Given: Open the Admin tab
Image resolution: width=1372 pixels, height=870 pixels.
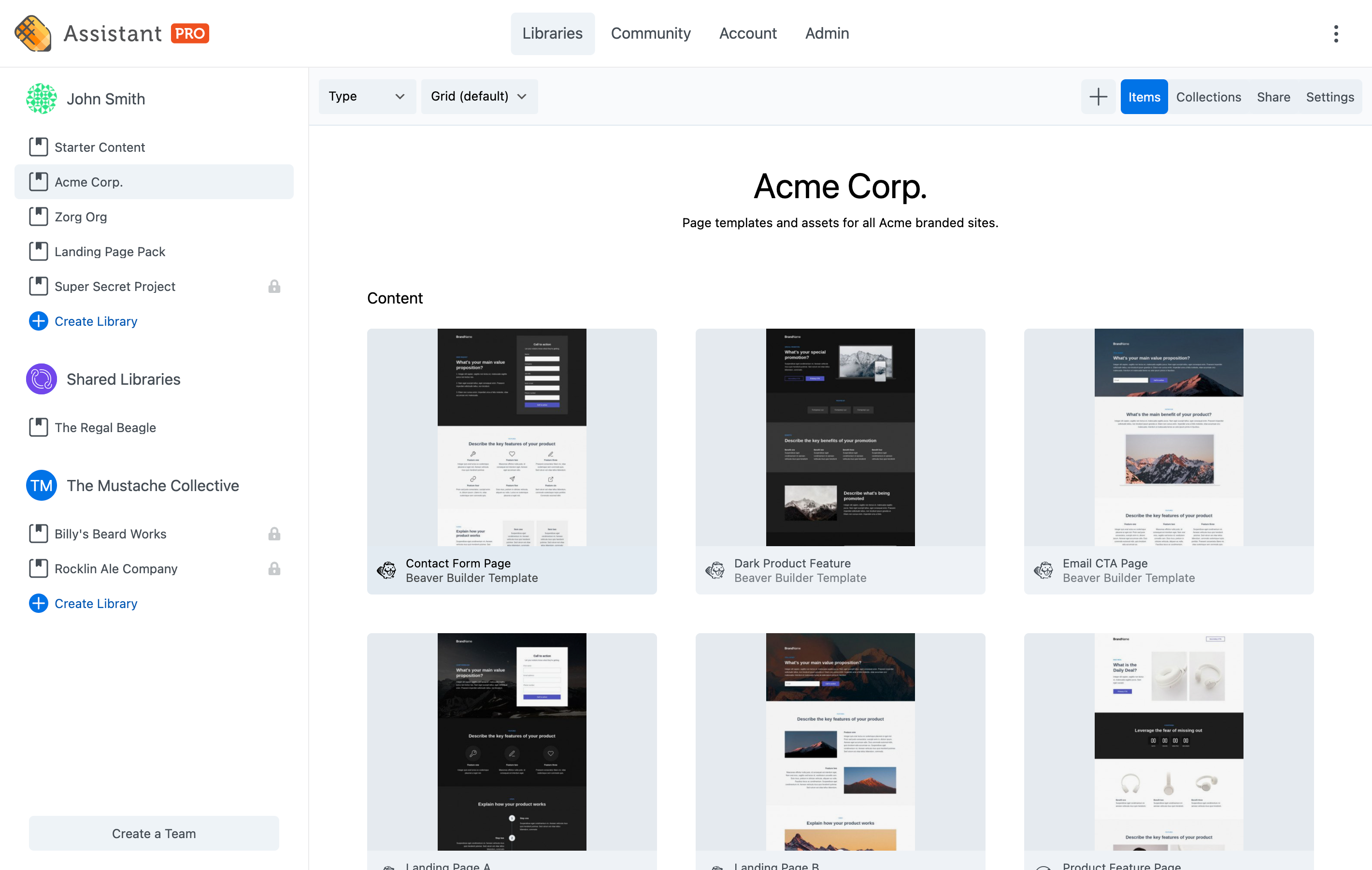Looking at the screenshot, I should pyautogui.click(x=827, y=34).
